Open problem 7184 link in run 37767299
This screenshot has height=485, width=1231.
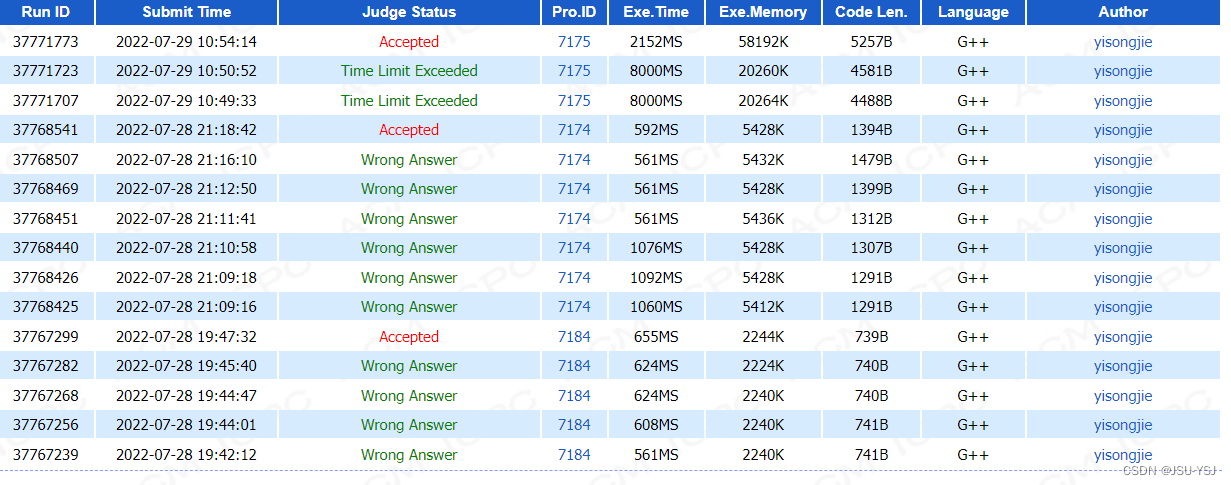pos(574,337)
